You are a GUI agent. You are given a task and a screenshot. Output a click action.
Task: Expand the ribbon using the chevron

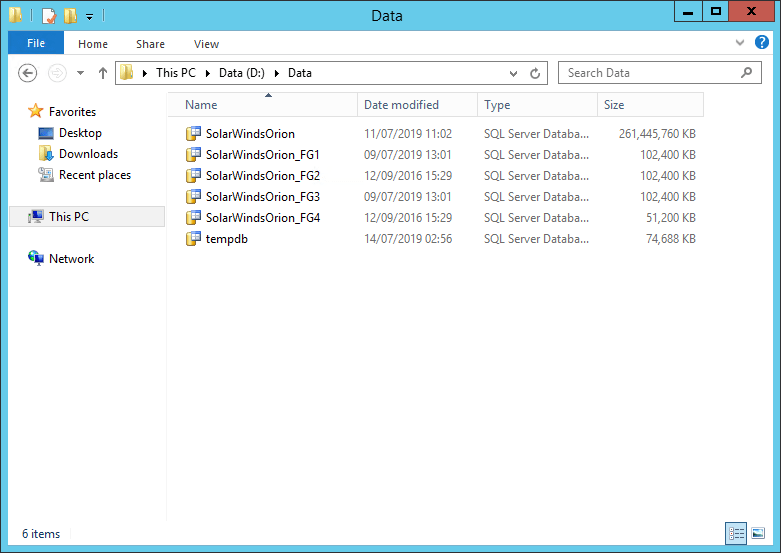coord(740,43)
